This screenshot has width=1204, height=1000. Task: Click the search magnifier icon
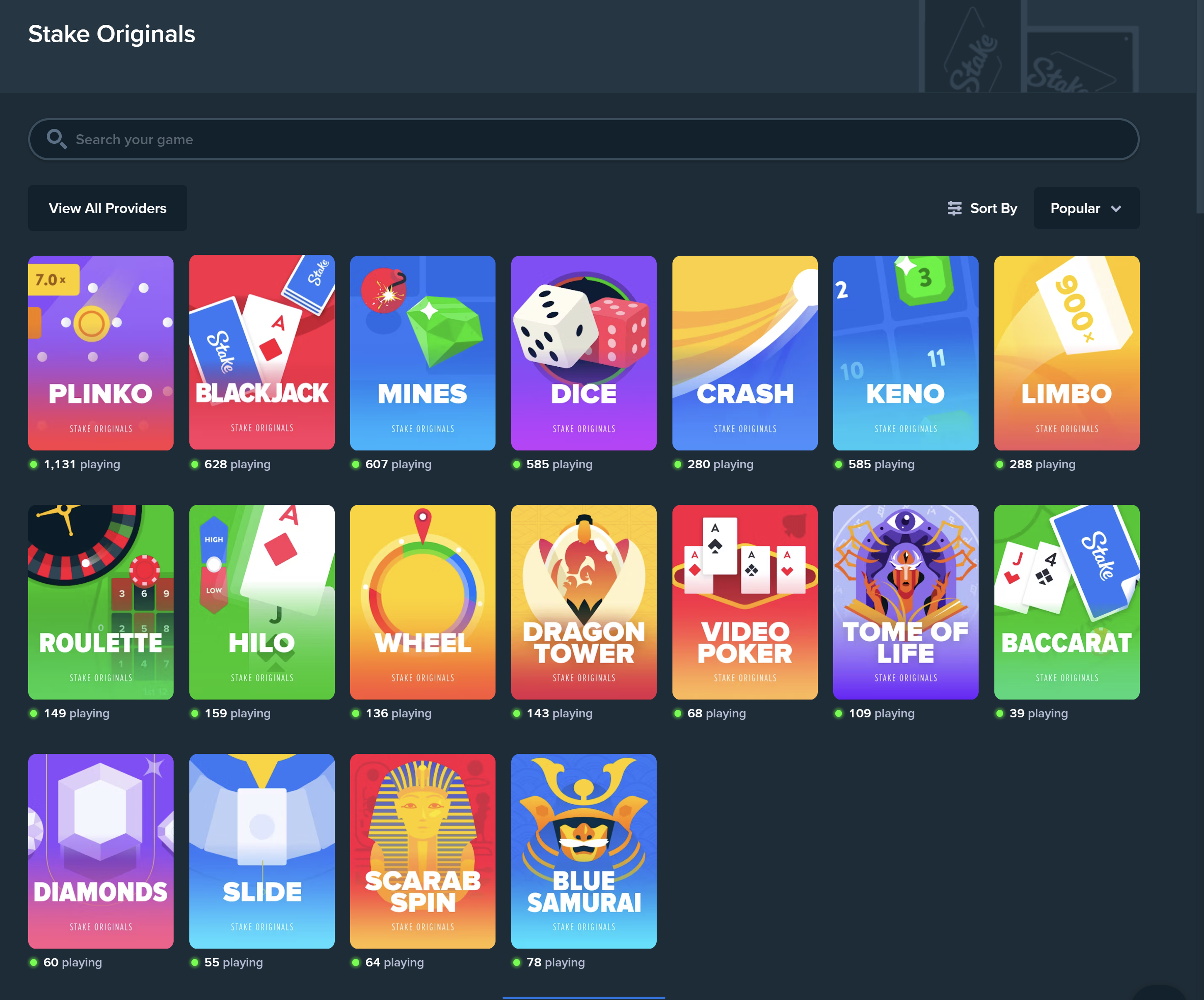[56, 139]
